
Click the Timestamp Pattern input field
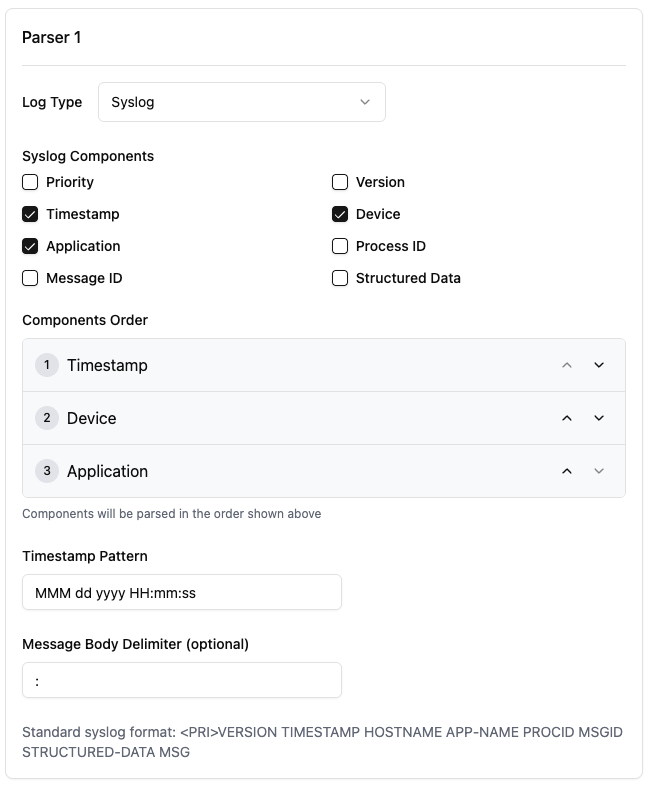coord(182,592)
